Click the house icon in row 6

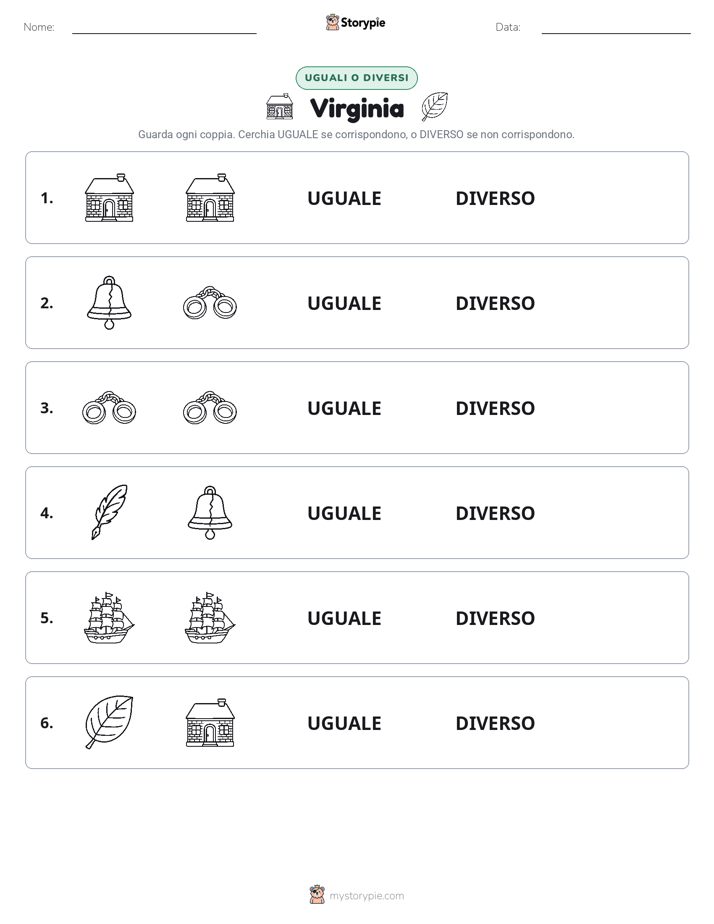click(x=210, y=722)
